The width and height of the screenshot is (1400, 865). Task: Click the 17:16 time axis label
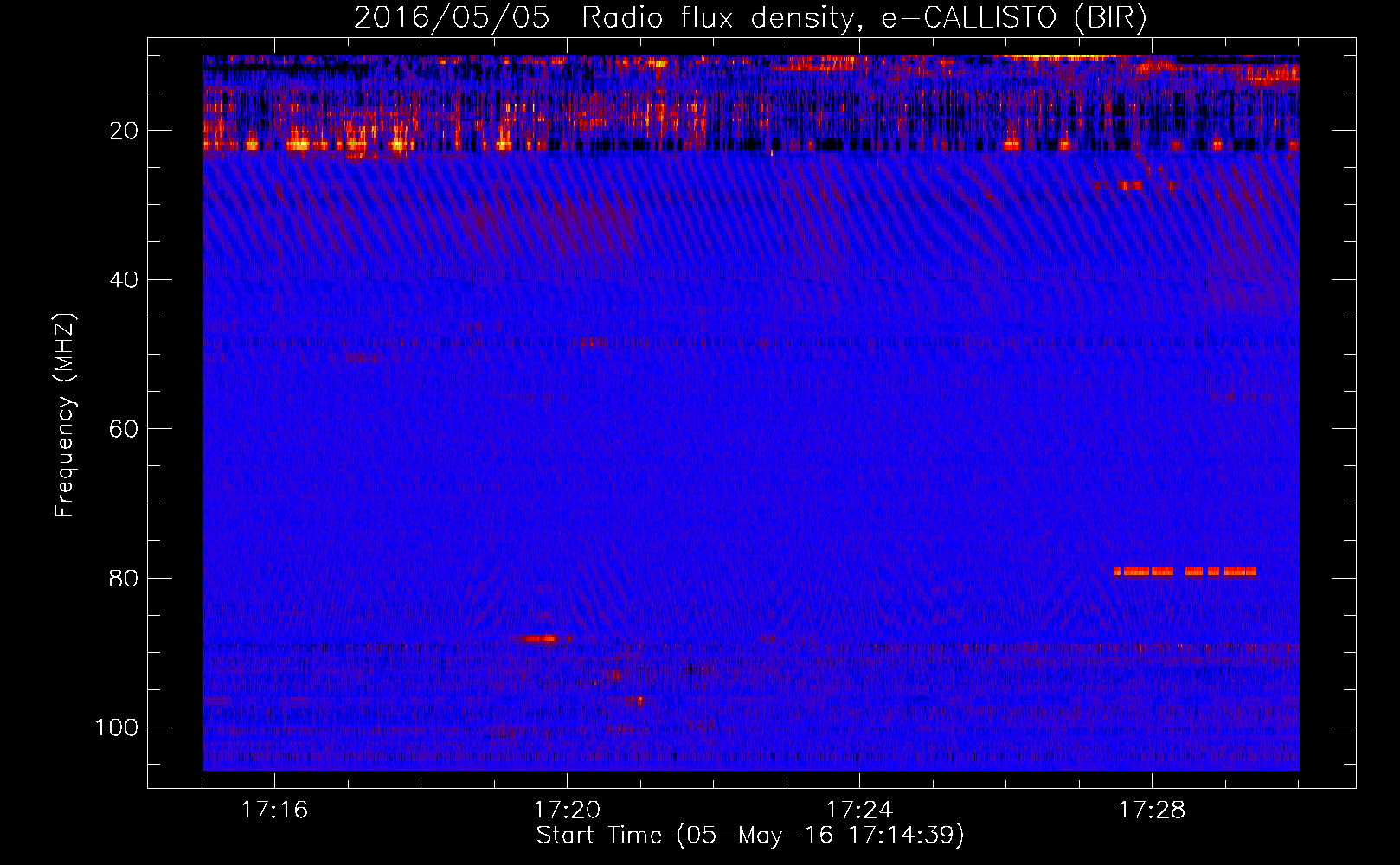tap(274, 811)
